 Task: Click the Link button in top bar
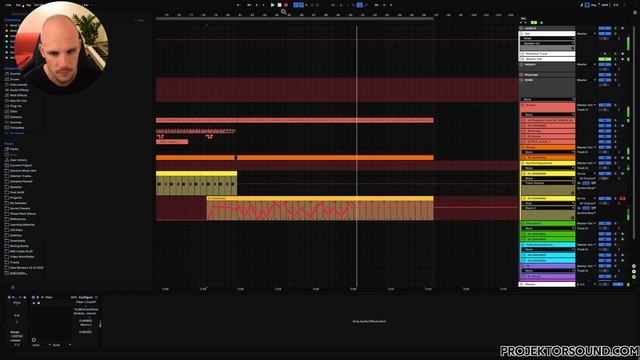8,5
